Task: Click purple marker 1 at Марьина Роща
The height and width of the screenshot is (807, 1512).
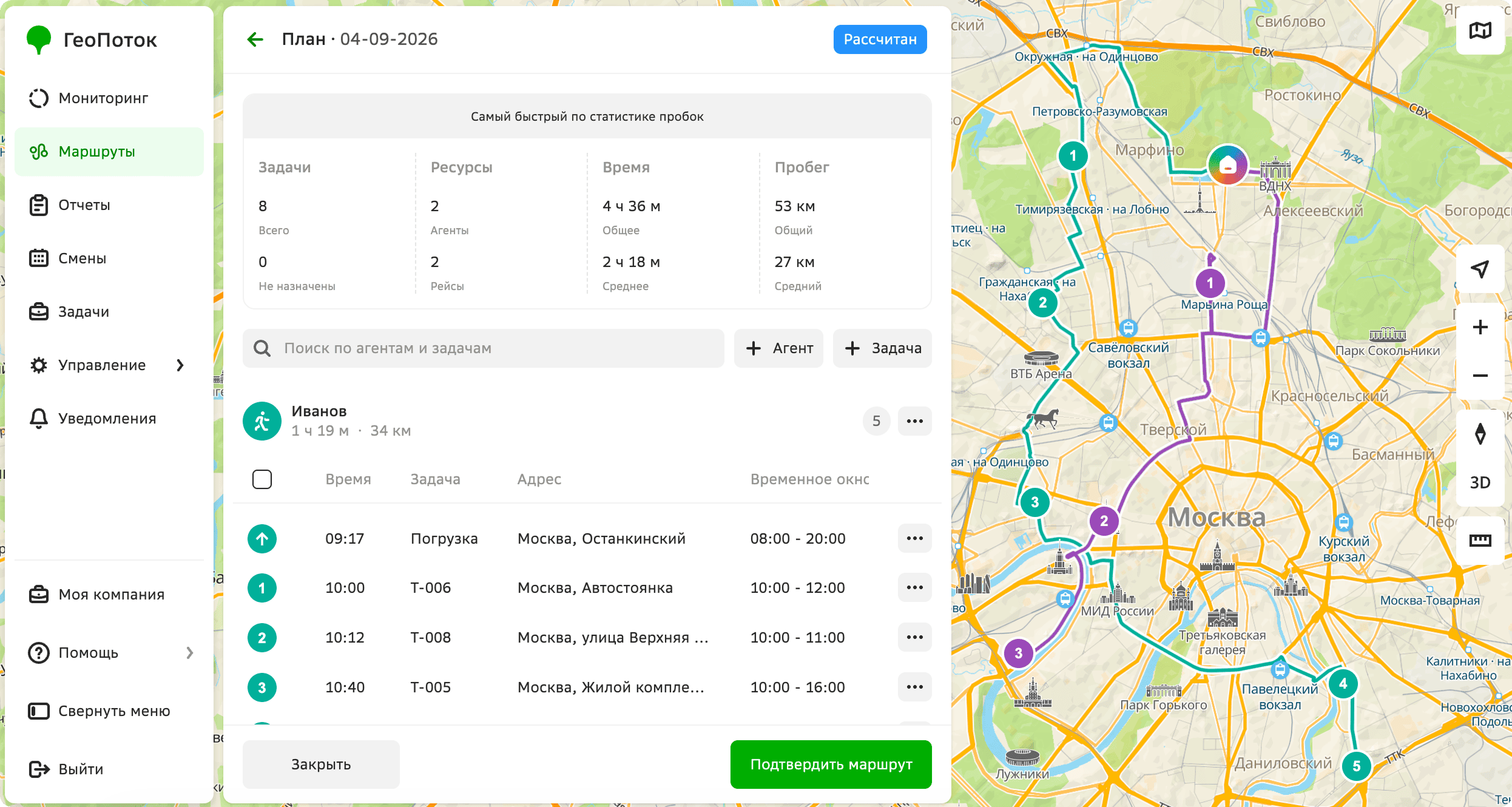Action: 1210,283
